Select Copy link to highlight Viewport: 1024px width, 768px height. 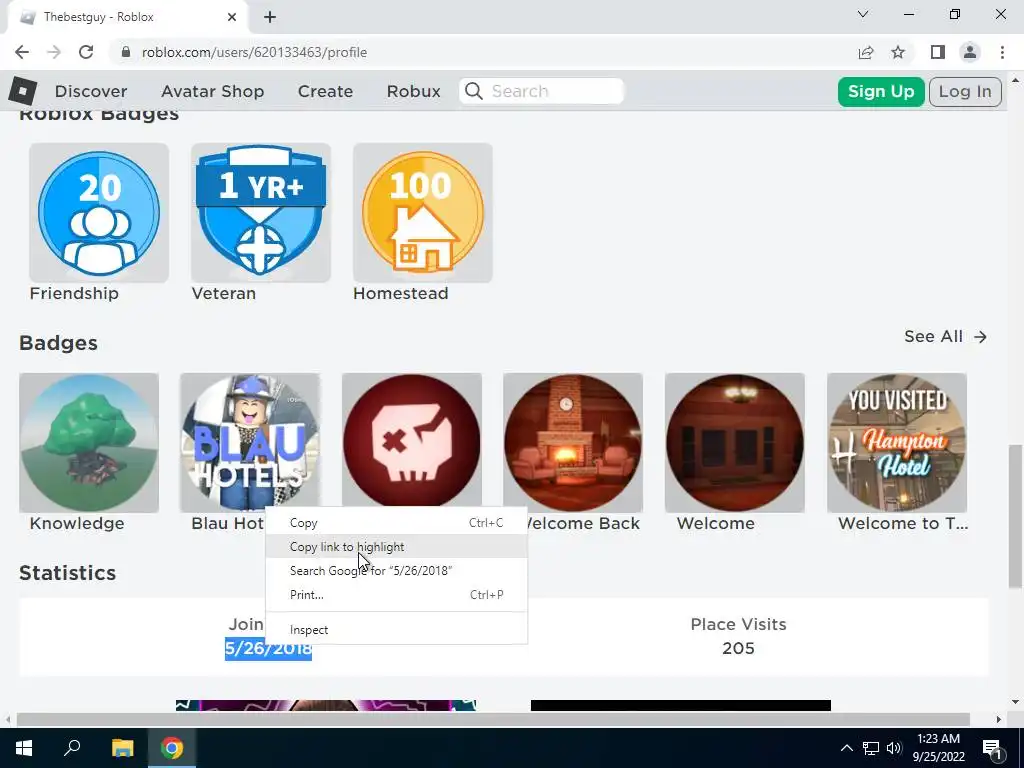[396, 547]
